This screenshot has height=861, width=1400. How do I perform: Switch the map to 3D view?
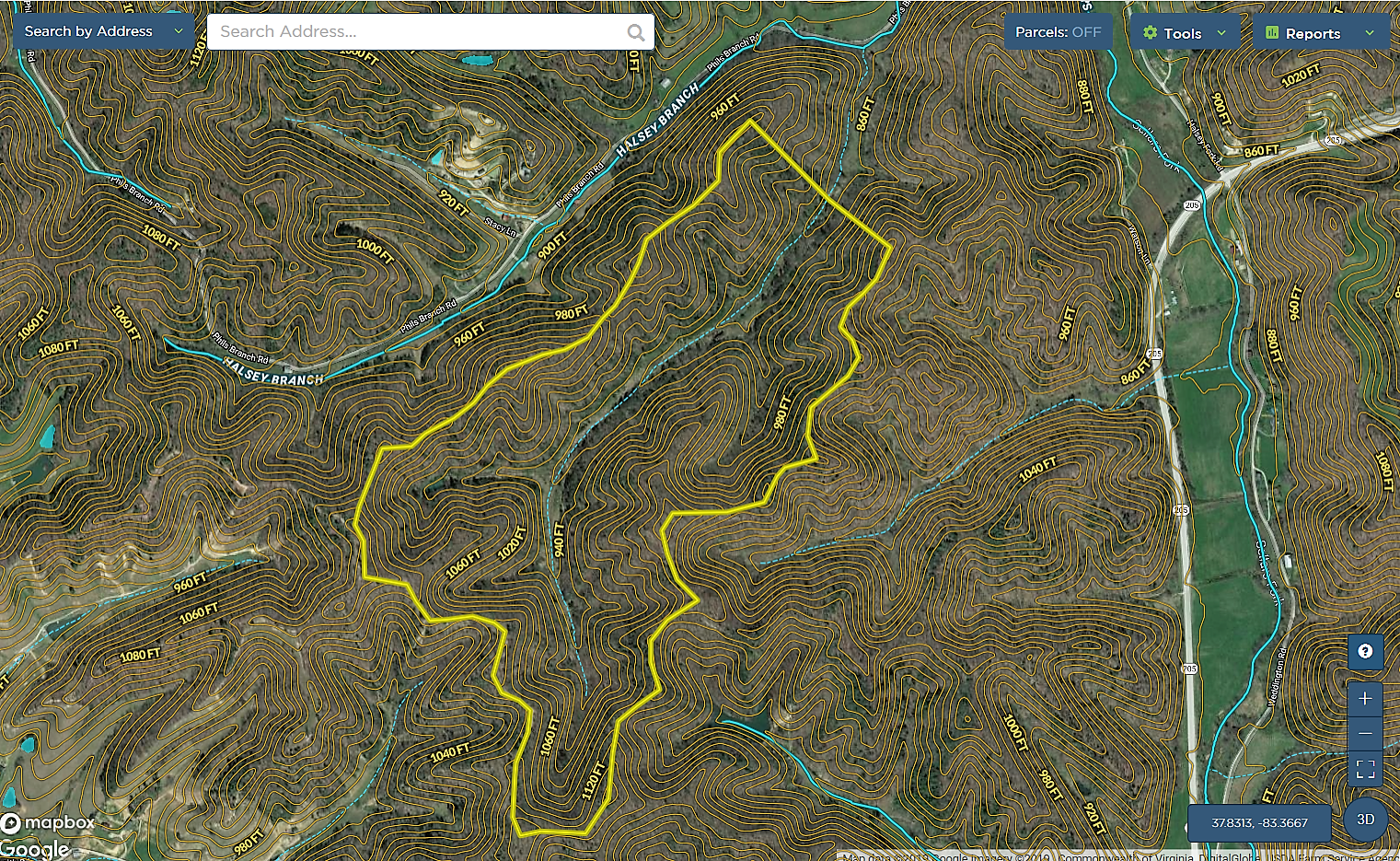click(1365, 819)
